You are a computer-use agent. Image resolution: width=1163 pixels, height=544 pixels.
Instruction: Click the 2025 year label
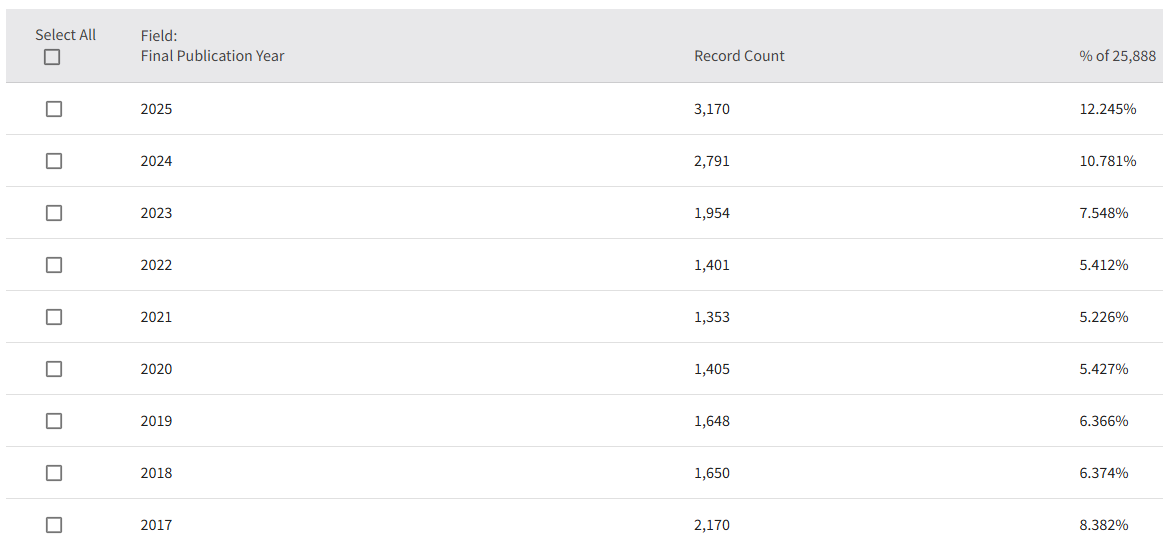click(156, 109)
